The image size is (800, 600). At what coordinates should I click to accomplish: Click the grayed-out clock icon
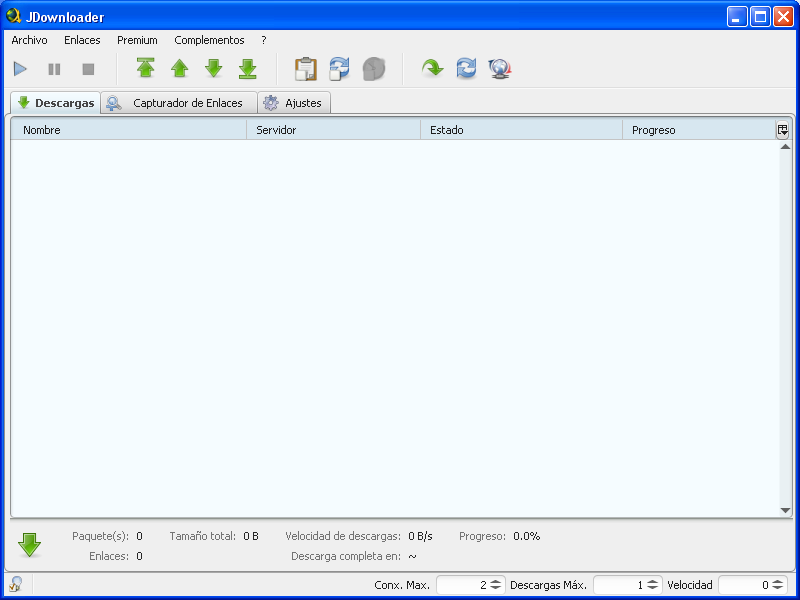(373, 69)
